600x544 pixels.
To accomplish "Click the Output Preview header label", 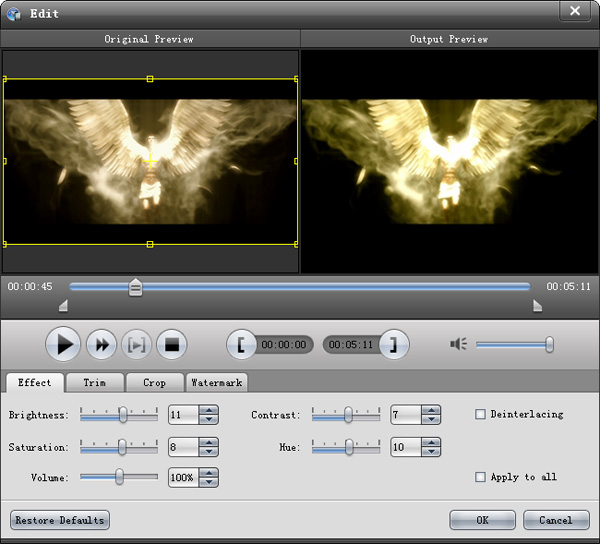I will [449, 39].
